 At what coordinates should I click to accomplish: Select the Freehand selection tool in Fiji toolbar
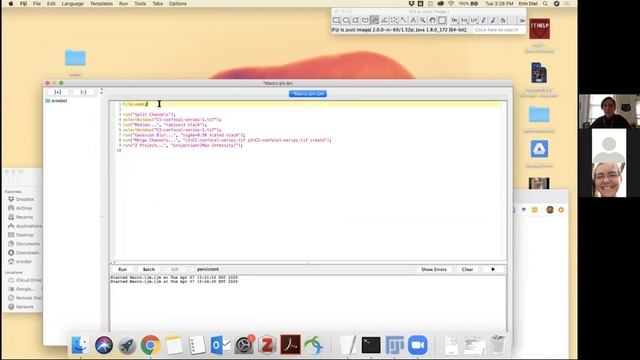(x=365, y=20)
